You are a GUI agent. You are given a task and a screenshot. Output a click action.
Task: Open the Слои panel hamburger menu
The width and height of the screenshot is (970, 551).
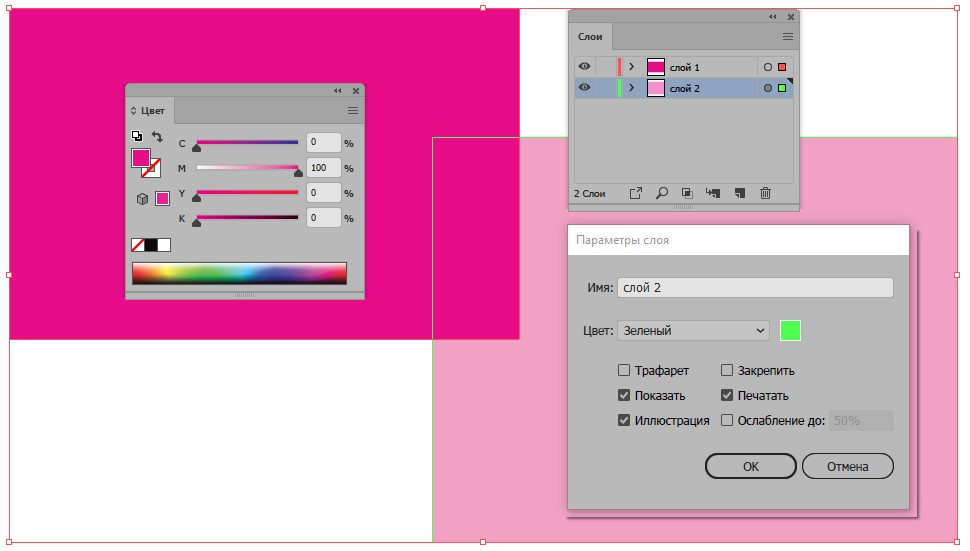[x=788, y=36]
